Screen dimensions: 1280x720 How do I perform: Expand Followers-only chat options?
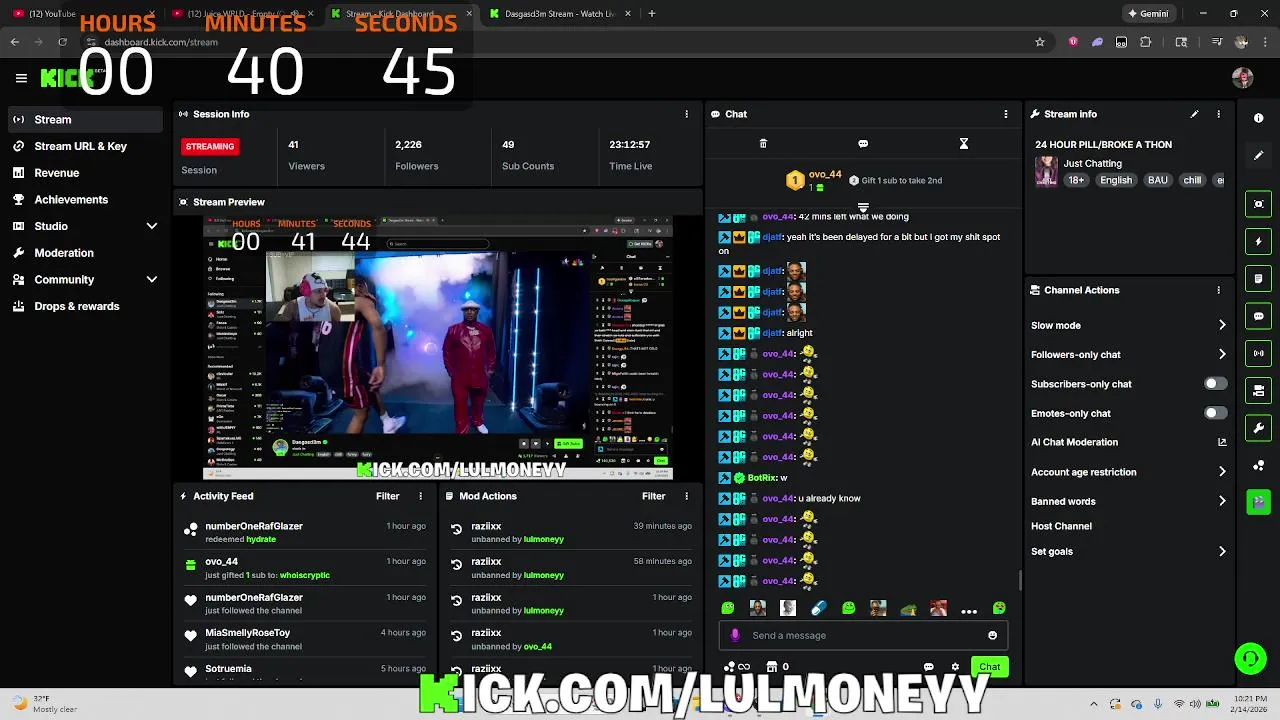tap(1222, 354)
